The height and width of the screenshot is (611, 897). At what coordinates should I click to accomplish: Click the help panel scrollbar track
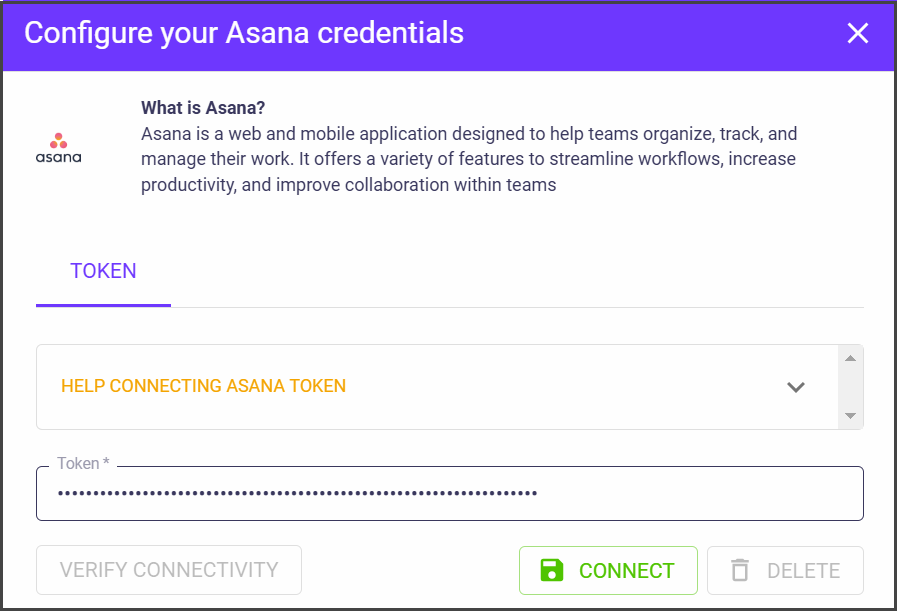[850, 387]
